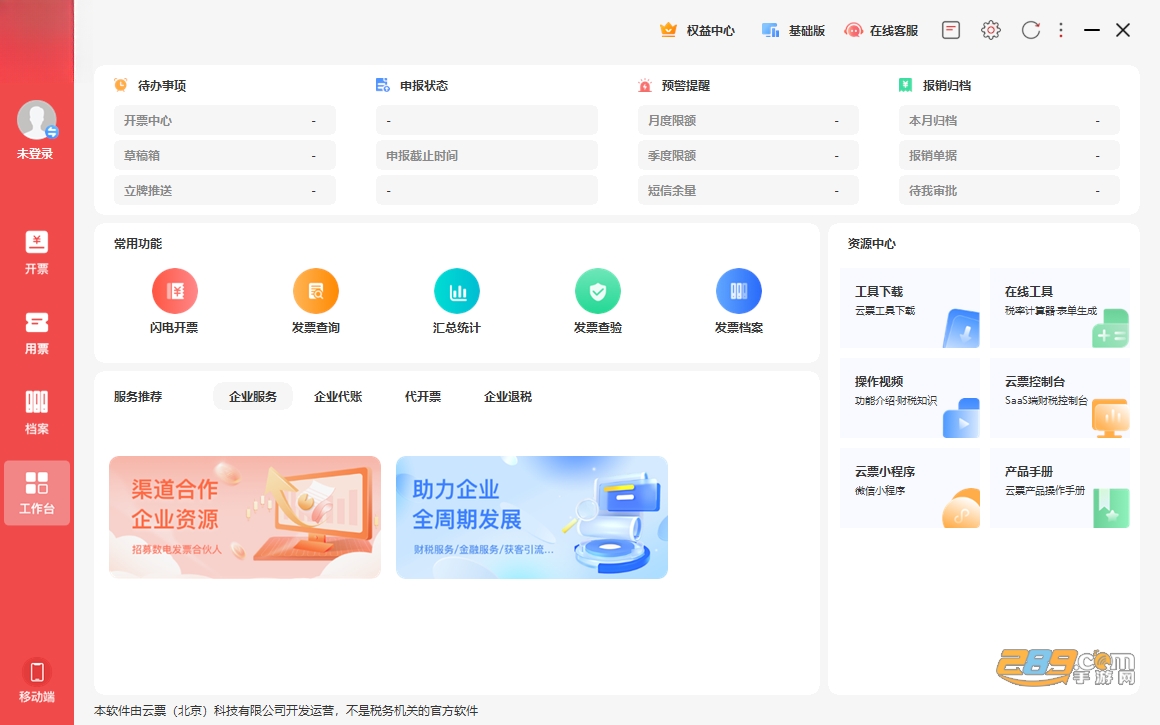The height and width of the screenshot is (725, 1160).
Task: Click the 季度限额 row
Action: [748, 155]
